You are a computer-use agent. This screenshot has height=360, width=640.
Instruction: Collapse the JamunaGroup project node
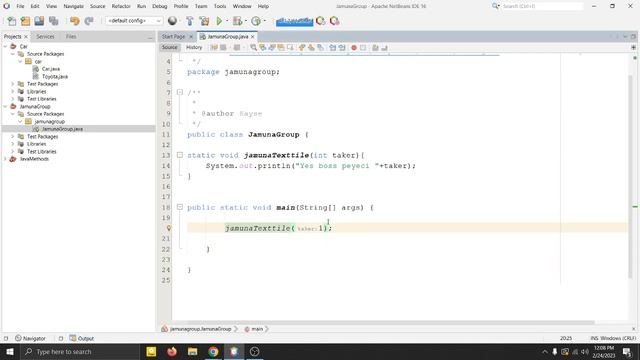(5, 107)
